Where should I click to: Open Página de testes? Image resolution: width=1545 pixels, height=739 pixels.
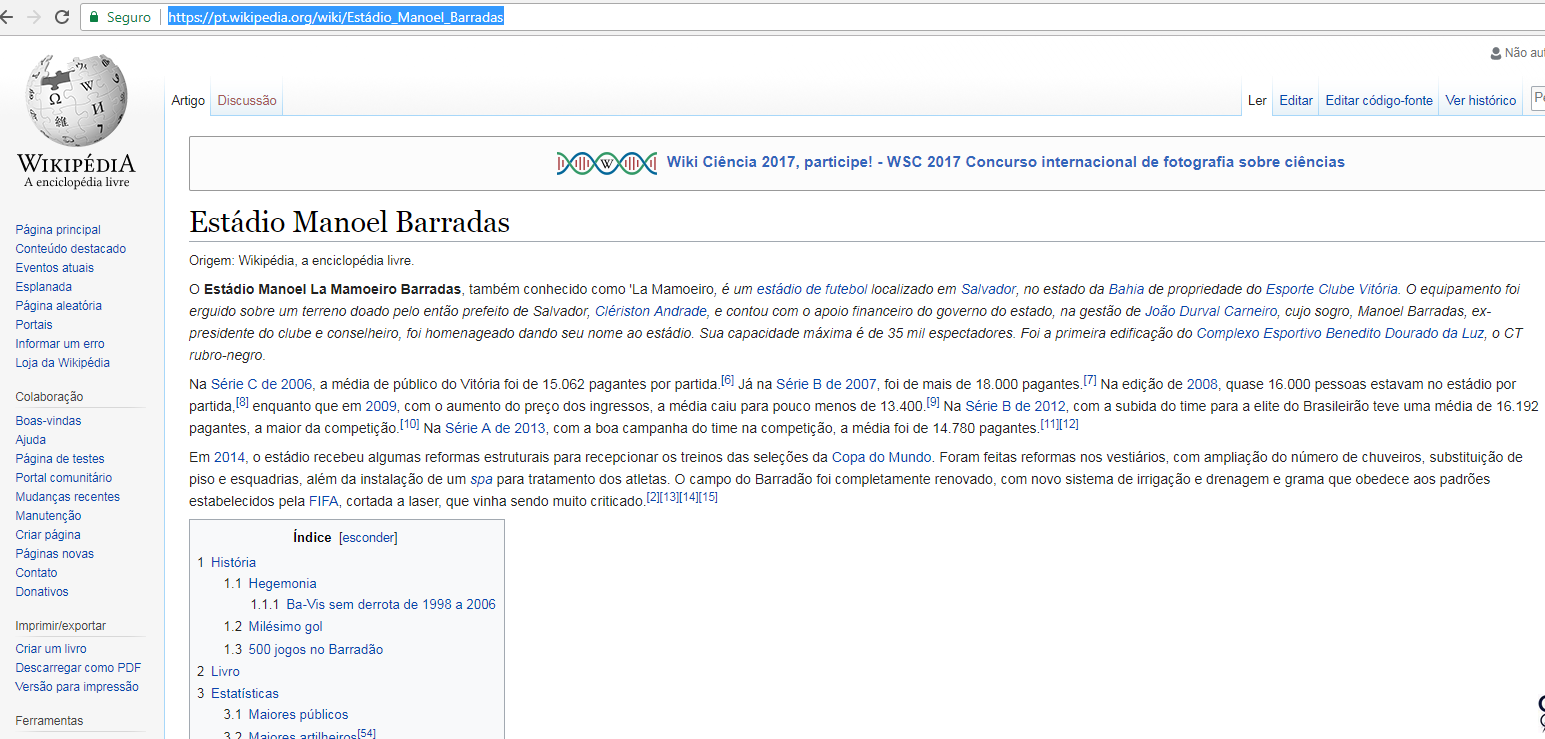60,459
